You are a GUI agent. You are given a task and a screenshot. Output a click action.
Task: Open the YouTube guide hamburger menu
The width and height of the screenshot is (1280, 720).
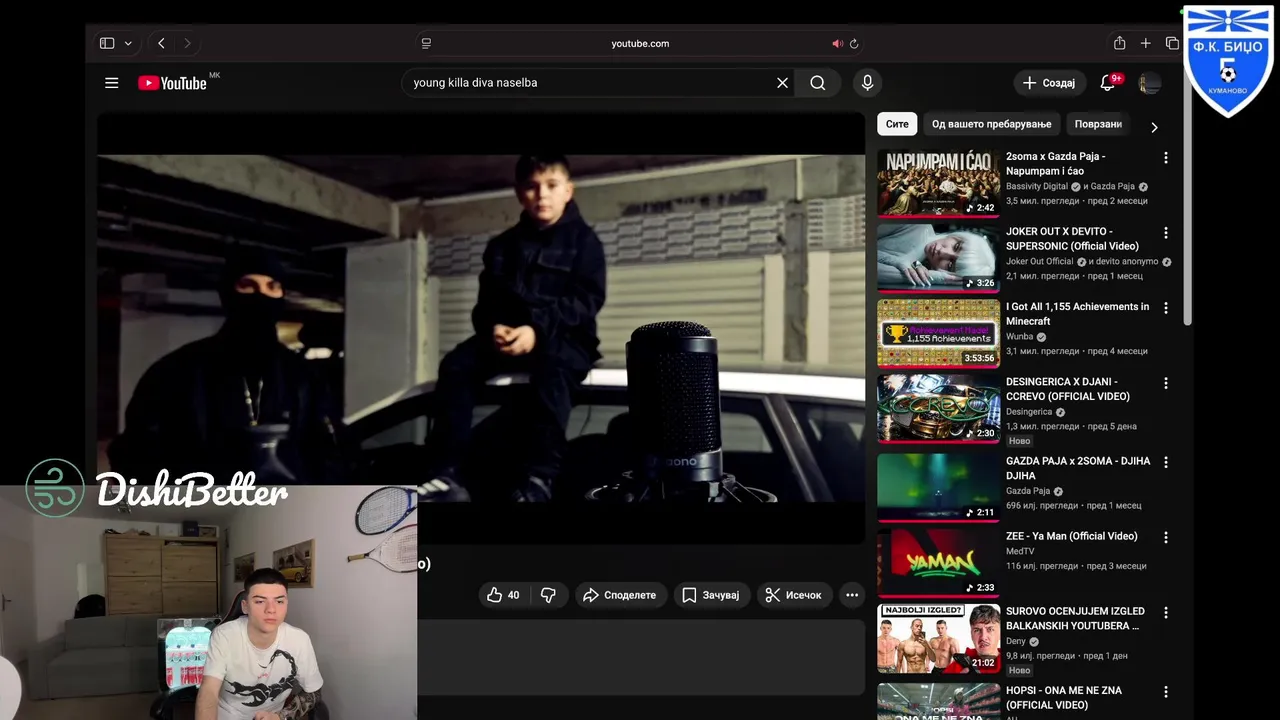pyautogui.click(x=112, y=83)
